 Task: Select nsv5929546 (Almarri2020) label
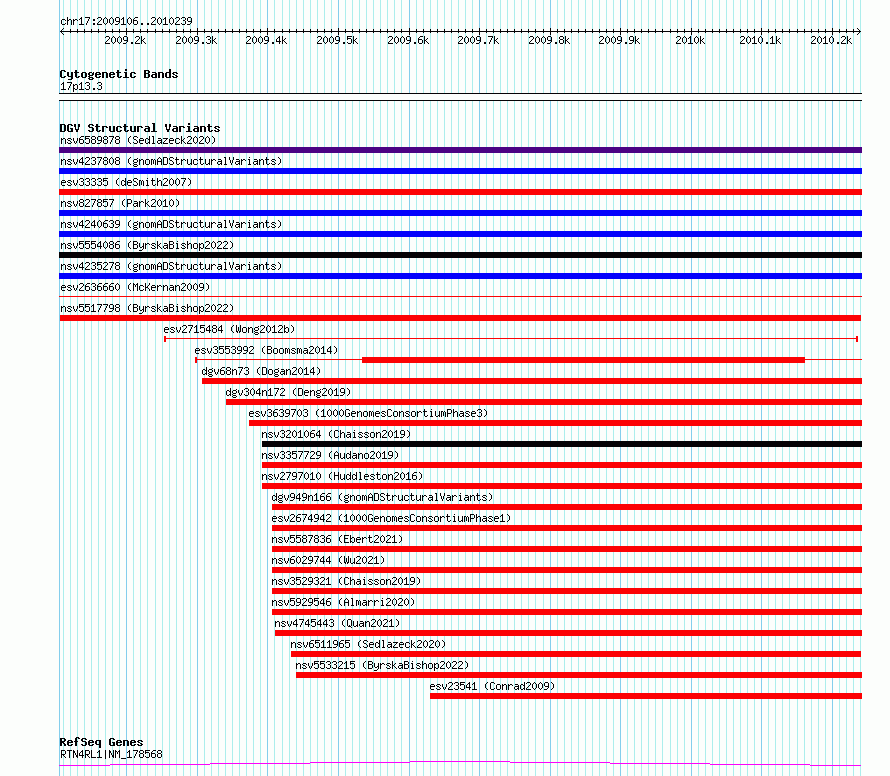coord(343,602)
